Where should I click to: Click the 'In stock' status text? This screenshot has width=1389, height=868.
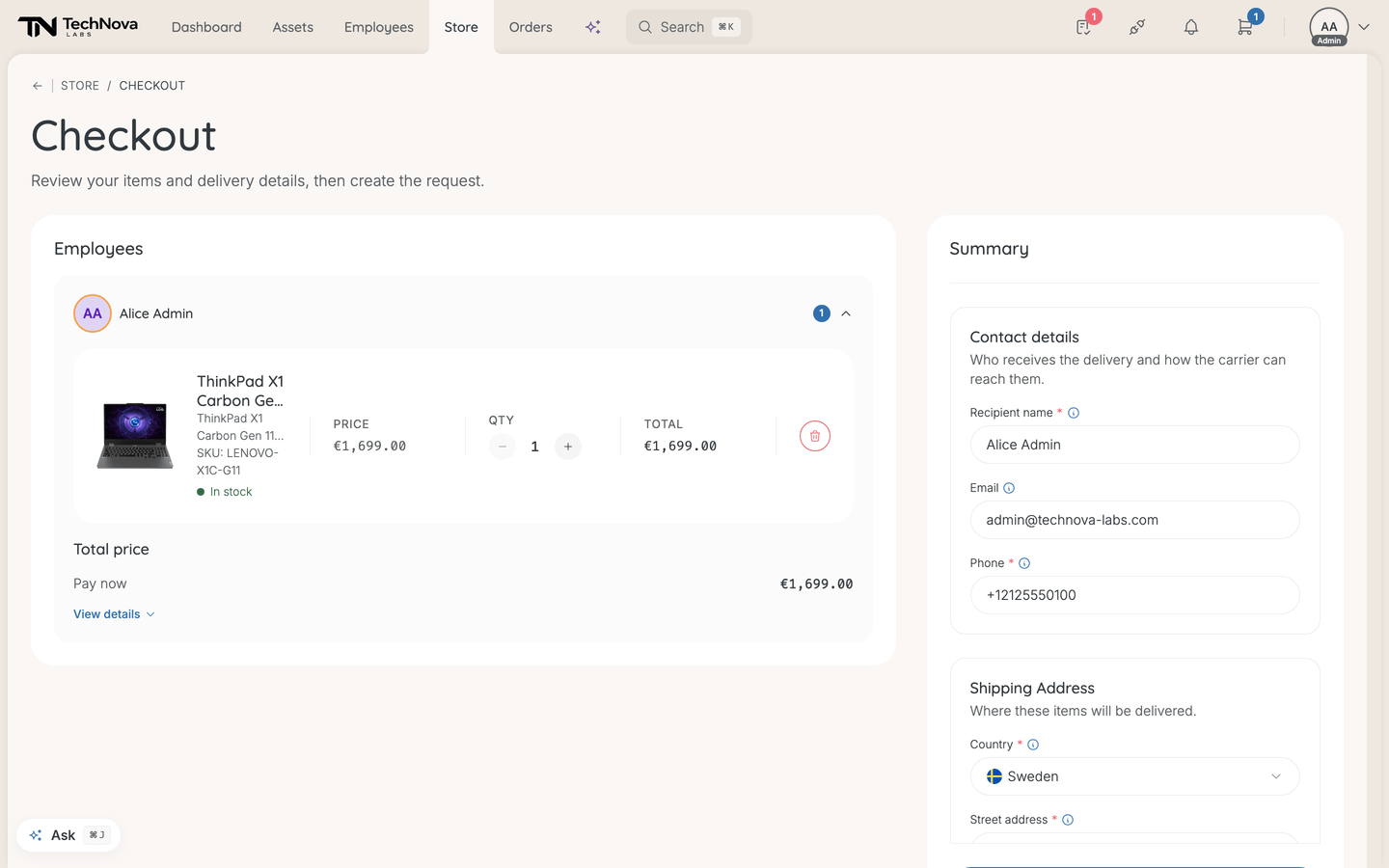231,492
